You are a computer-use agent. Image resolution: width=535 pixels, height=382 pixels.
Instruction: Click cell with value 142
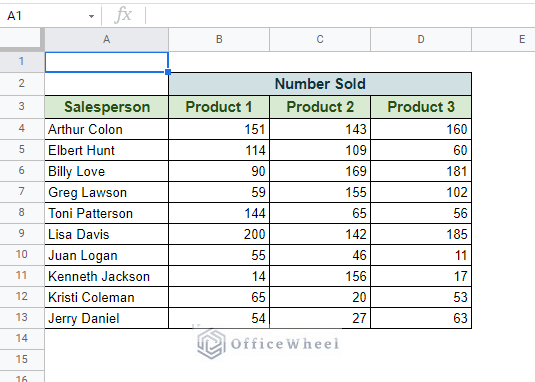coord(320,234)
